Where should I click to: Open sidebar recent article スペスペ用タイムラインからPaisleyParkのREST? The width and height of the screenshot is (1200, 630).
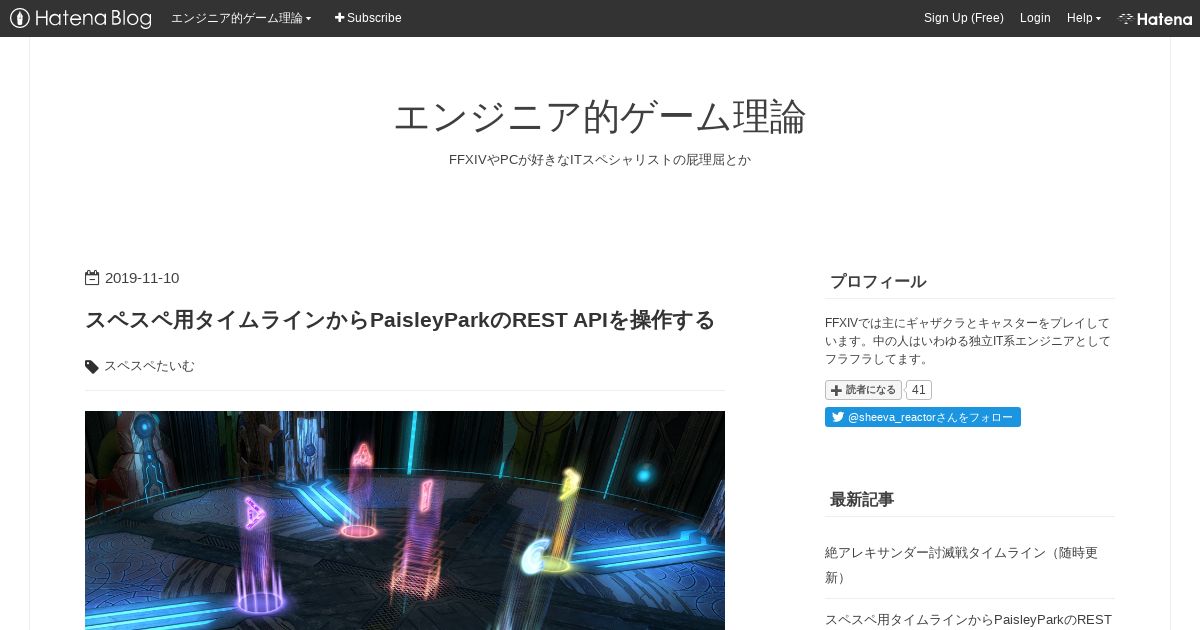pos(968,620)
